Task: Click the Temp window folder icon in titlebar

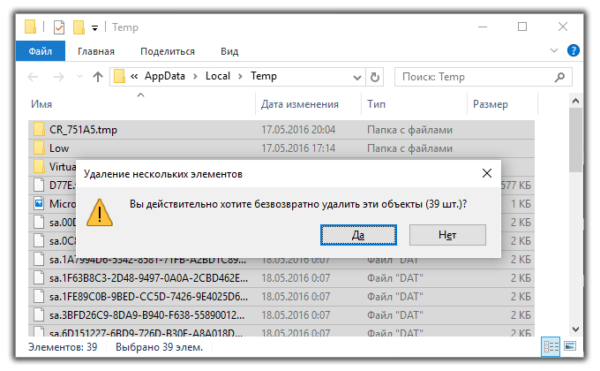Action: click(x=30, y=27)
